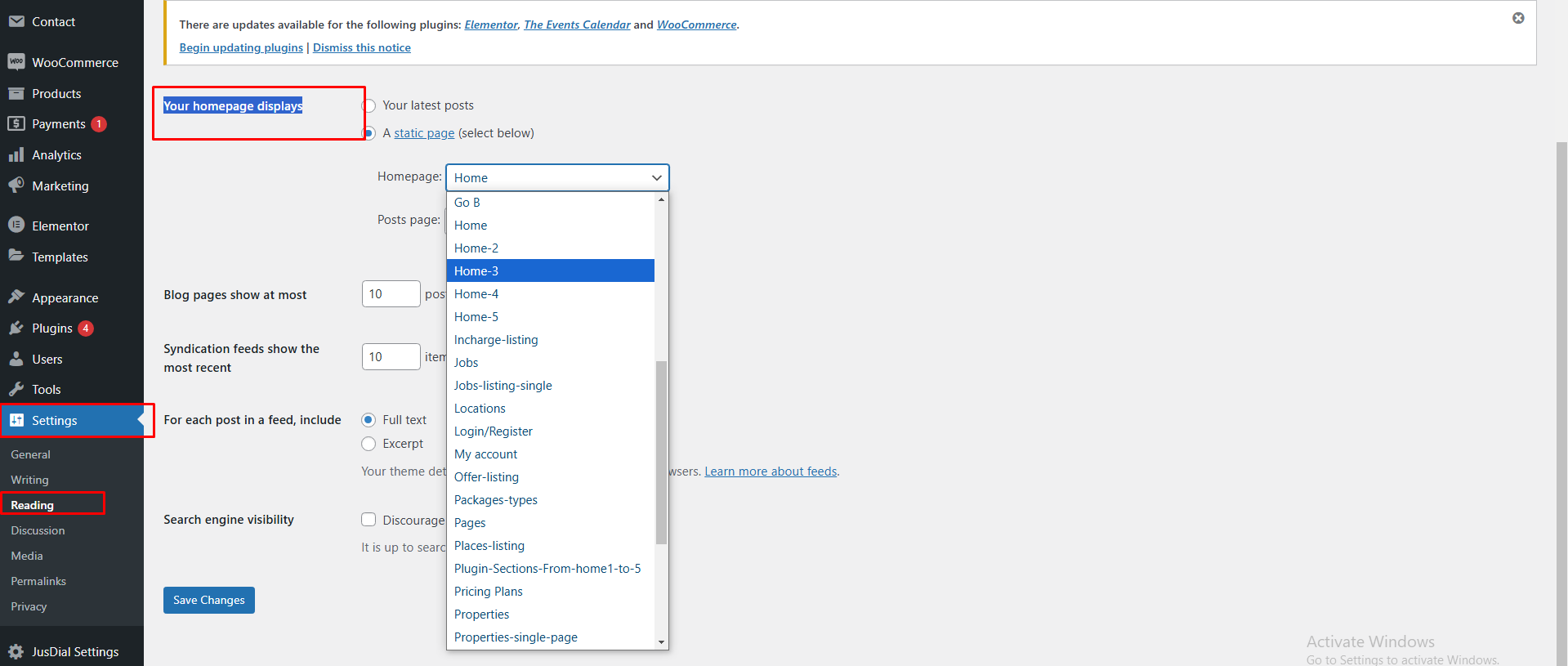
Task: Select Home option in dropdown list
Action: (x=551, y=226)
